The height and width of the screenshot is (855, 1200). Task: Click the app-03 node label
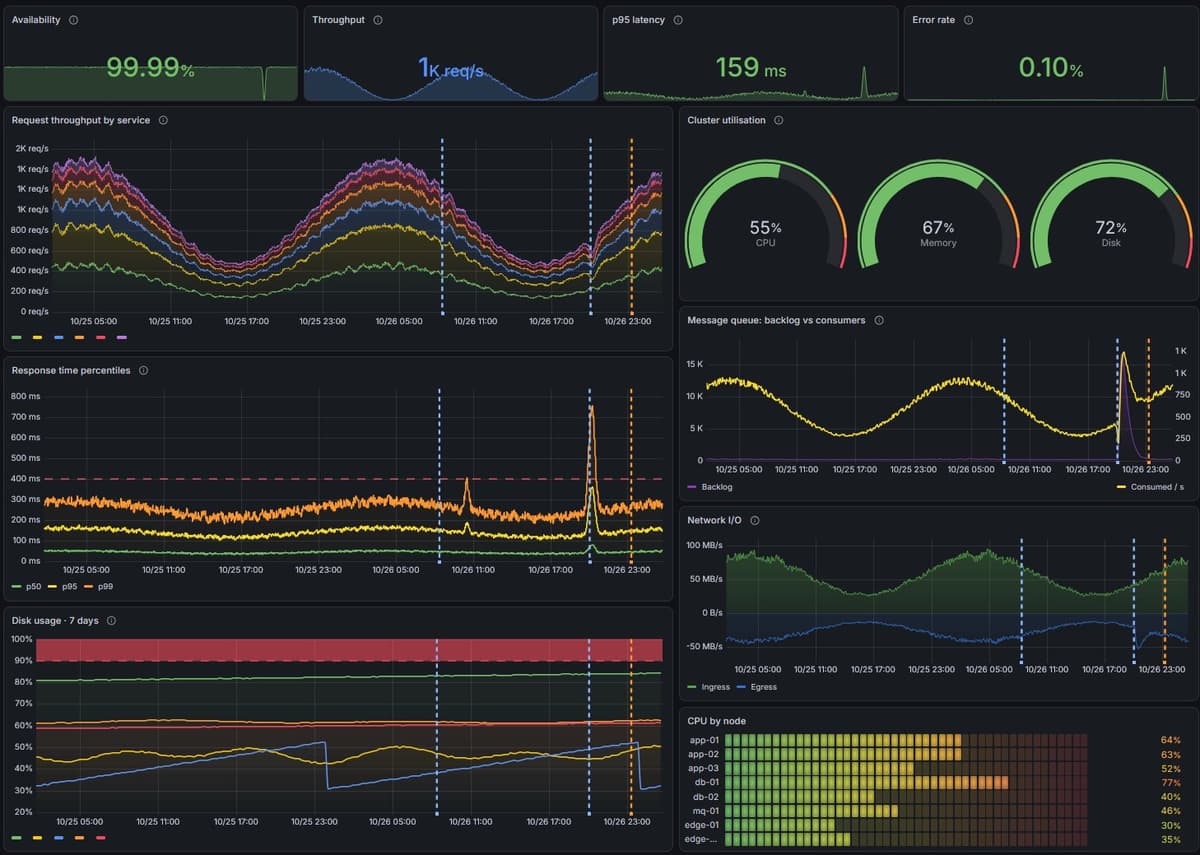pos(705,768)
